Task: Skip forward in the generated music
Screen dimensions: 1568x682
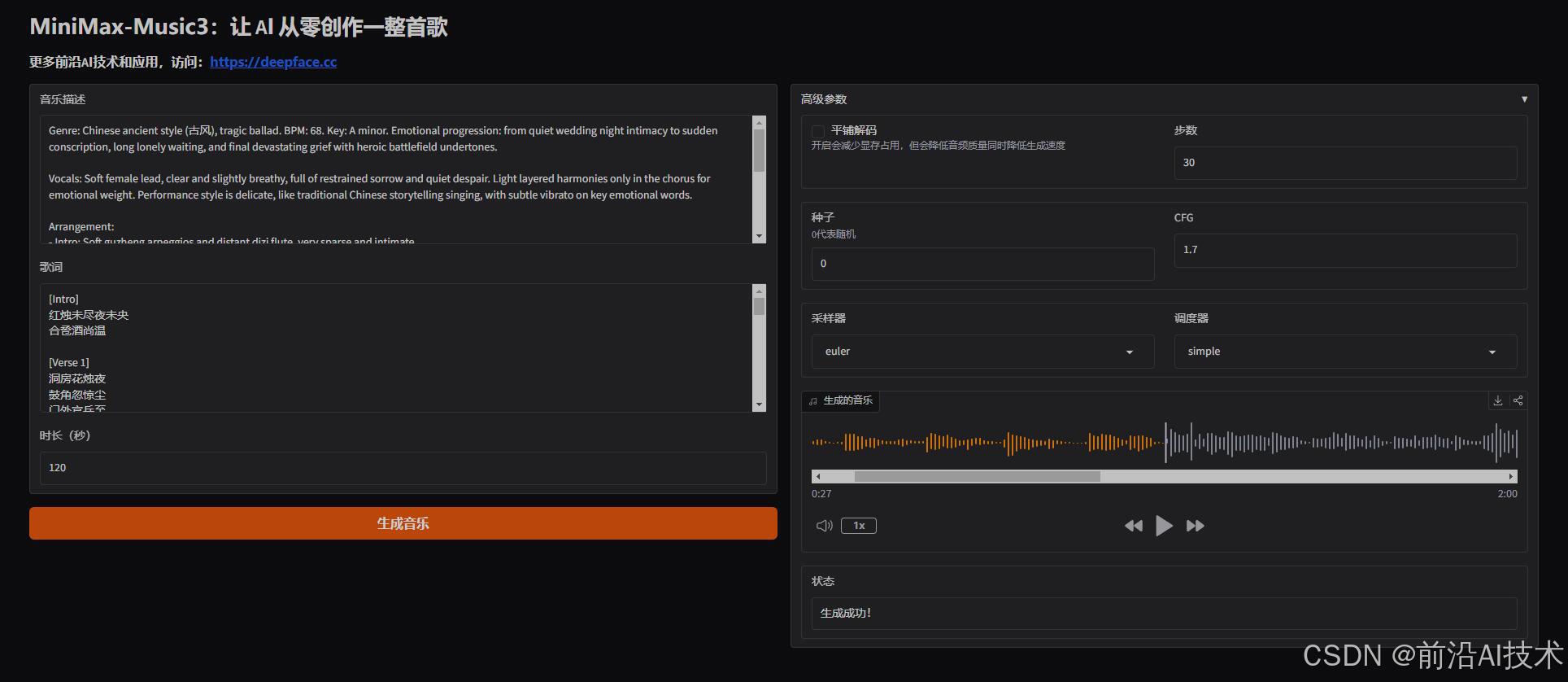Action: pos(1196,526)
